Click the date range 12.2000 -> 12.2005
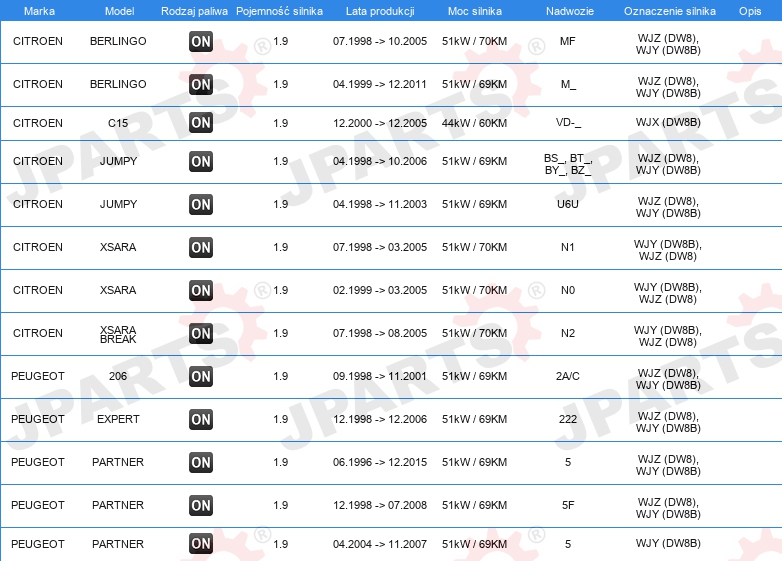This screenshot has height=561, width=782. [x=380, y=123]
